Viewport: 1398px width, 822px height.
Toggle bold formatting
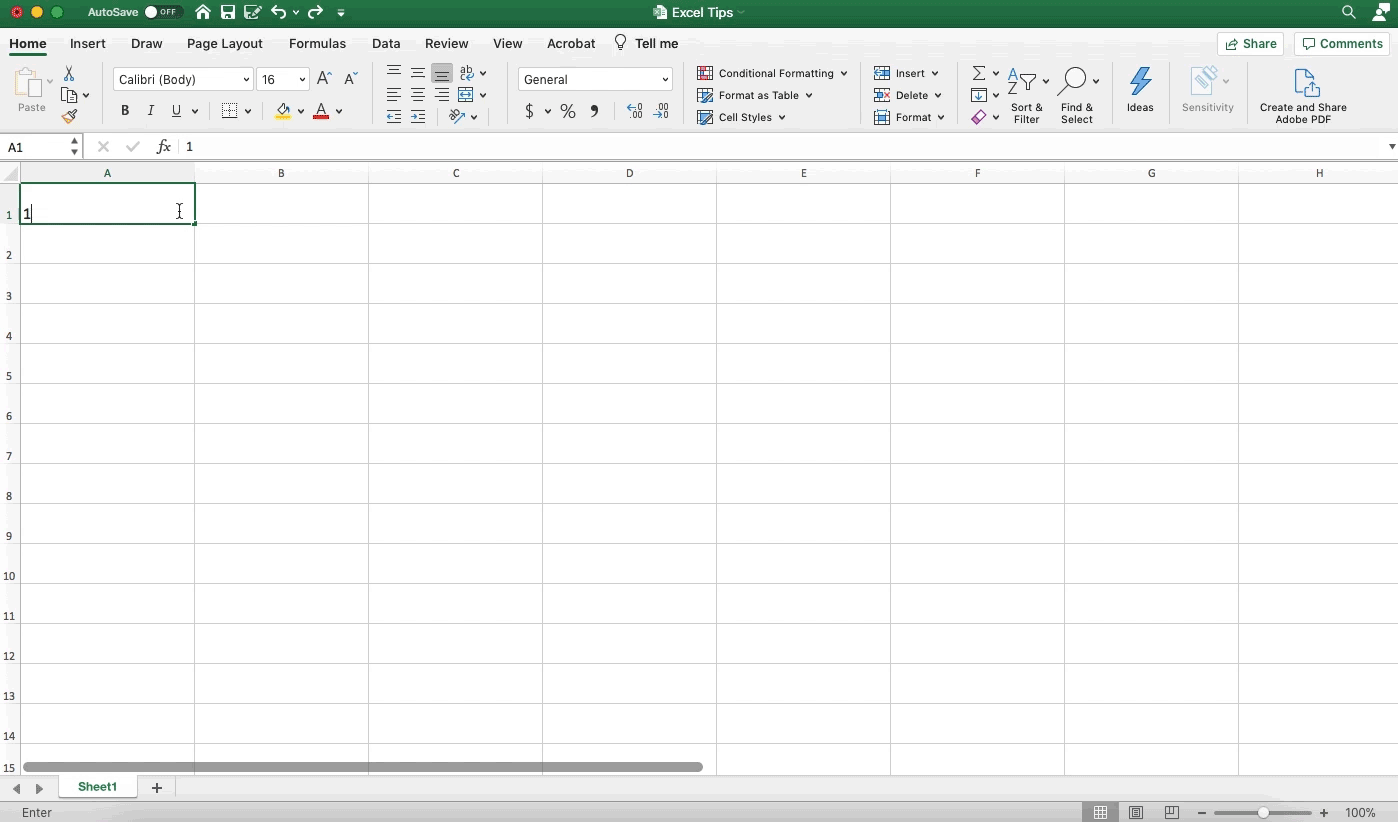pyautogui.click(x=125, y=111)
